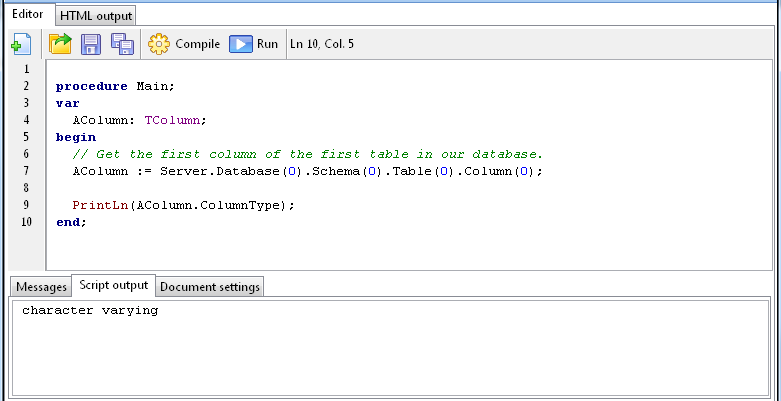Click the 'end;' keyword on line 10

click(x=71, y=222)
